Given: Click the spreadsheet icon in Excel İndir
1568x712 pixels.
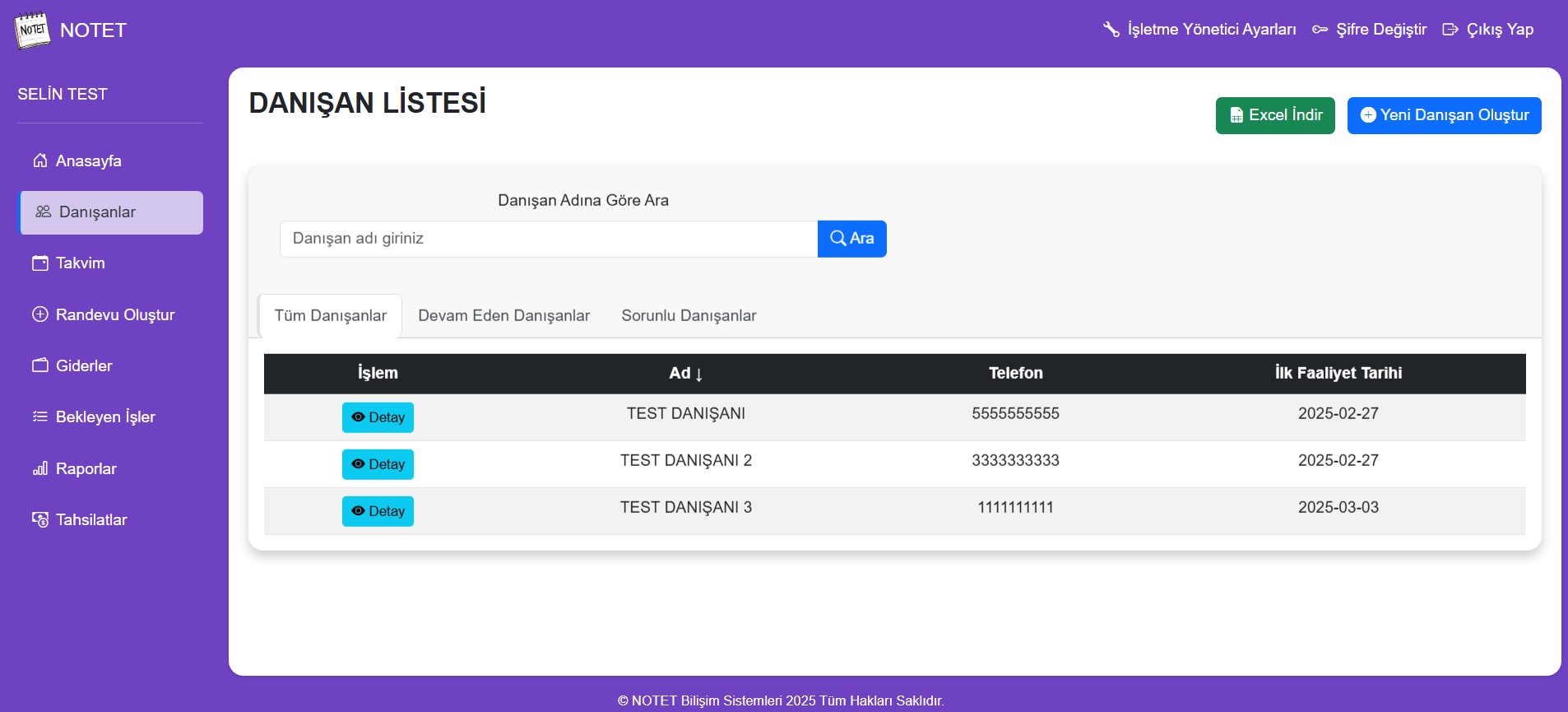Looking at the screenshot, I should [x=1236, y=115].
